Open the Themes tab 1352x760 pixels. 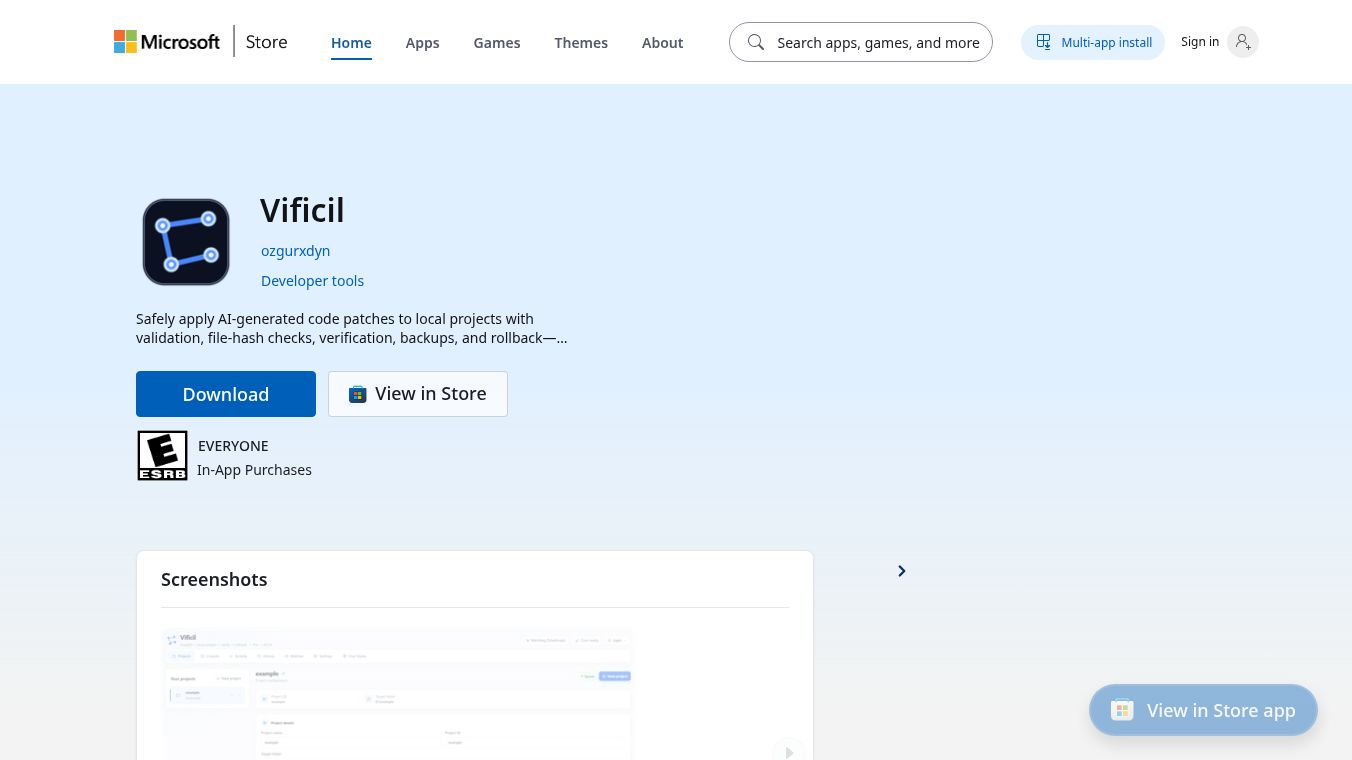pyautogui.click(x=581, y=43)
